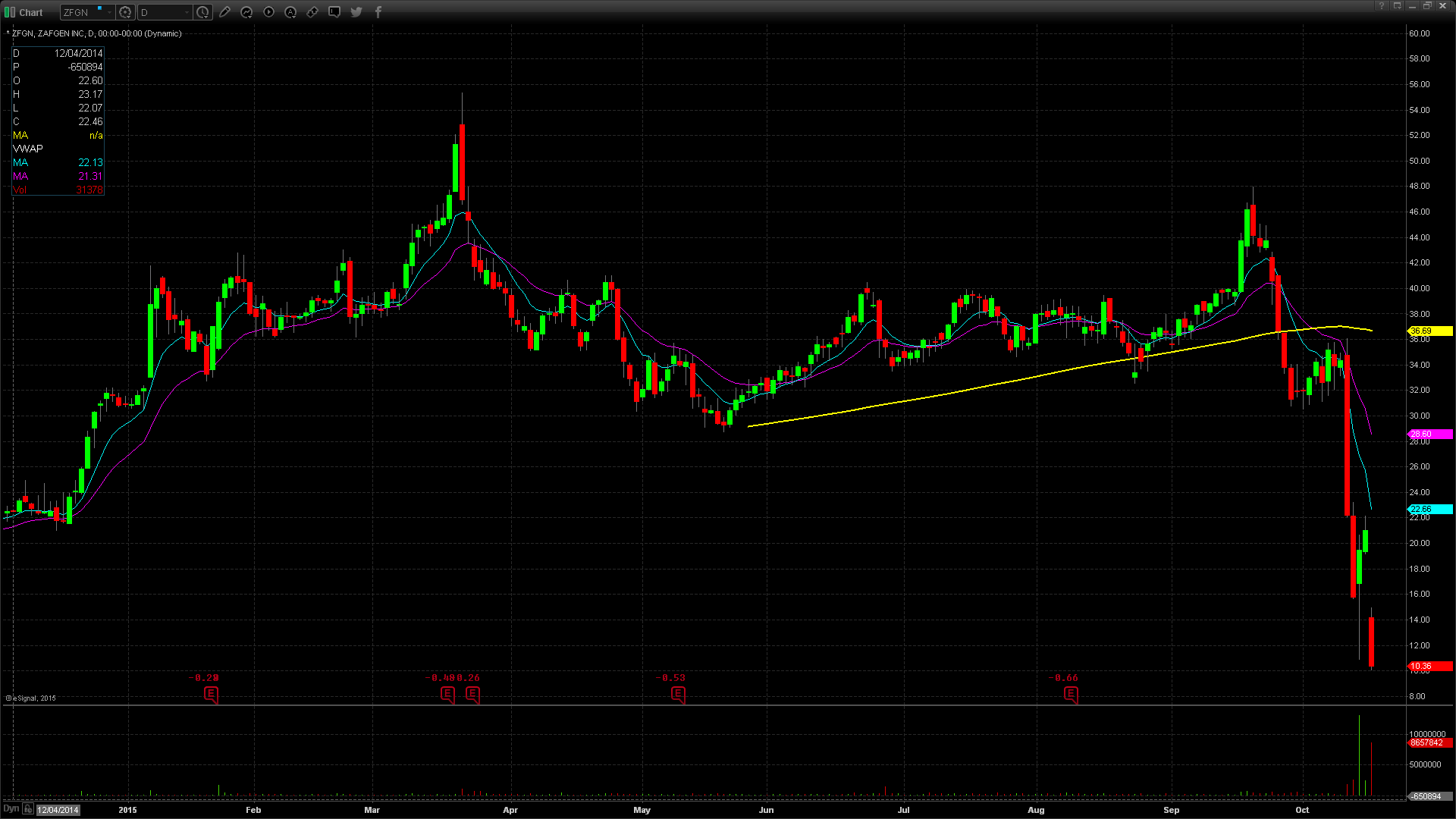
Task: Open the studies chart-line icon menu
Action: tap(246, 12)
